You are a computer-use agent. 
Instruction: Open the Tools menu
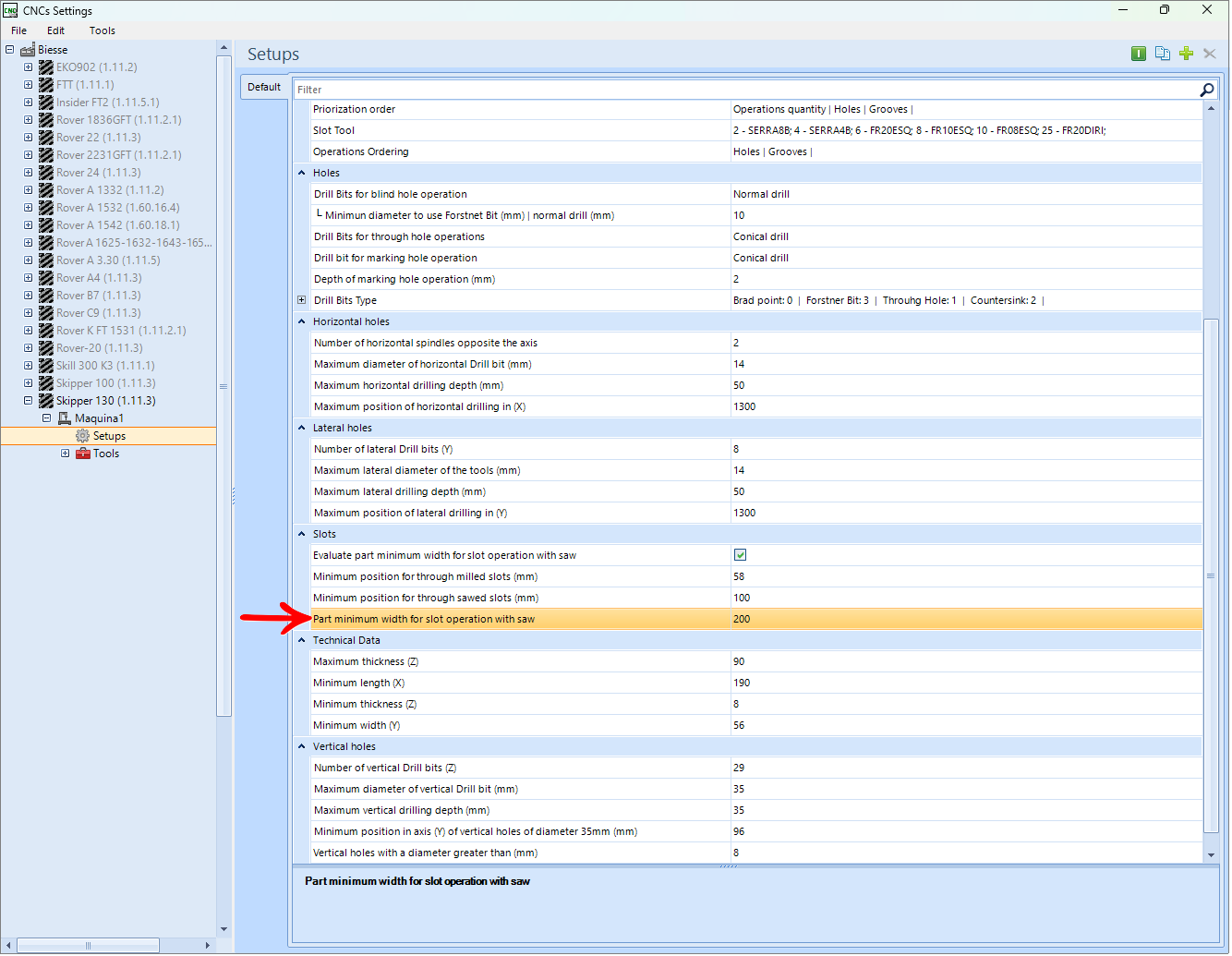102,30
